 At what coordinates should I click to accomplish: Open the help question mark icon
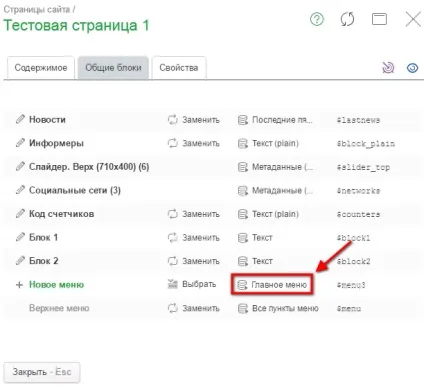[x=317, y=19]
